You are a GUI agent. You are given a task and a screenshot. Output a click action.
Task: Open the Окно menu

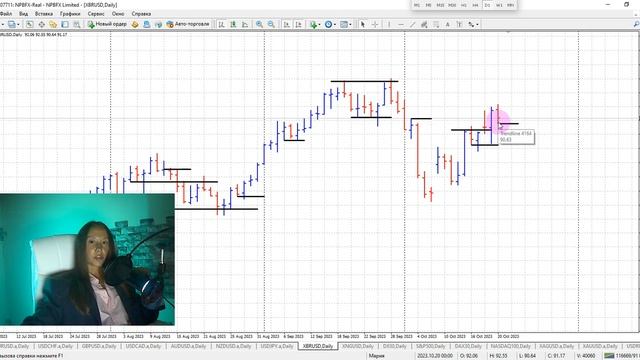click(x=118, y=14)
